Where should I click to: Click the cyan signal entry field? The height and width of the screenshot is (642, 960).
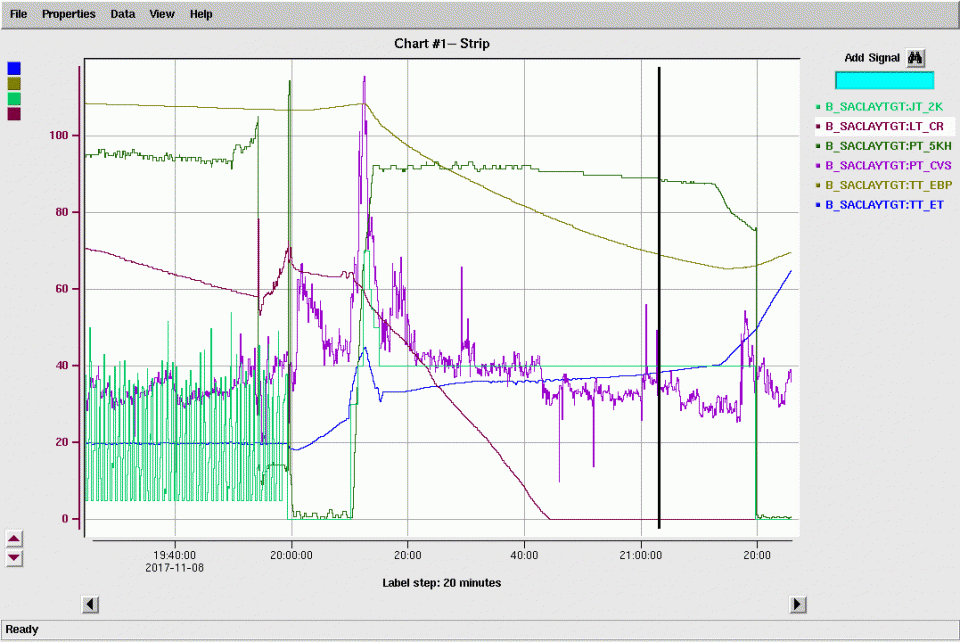click(885, 80)
